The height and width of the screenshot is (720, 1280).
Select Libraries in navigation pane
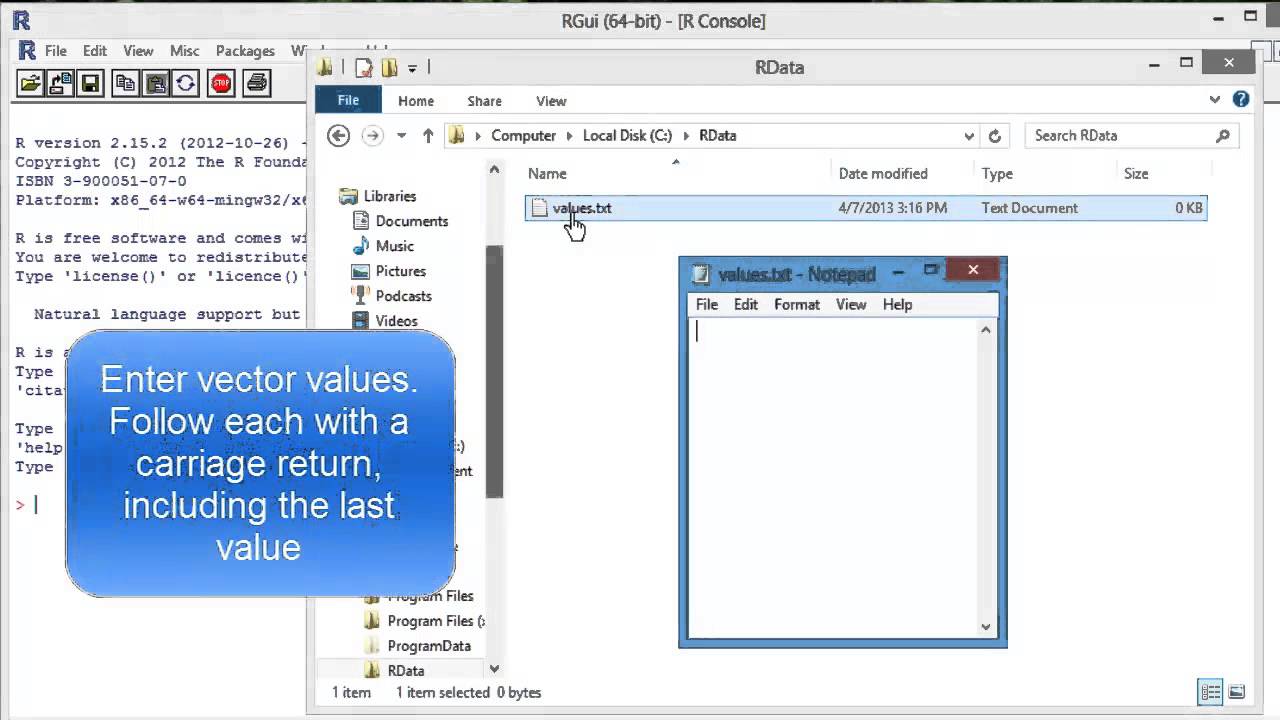390,196
